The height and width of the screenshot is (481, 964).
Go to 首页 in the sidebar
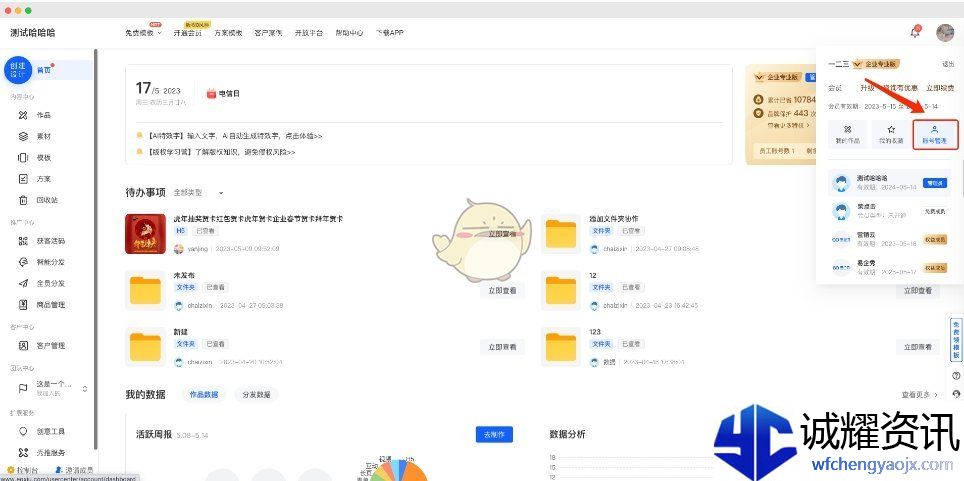click(x=44, y=70)
